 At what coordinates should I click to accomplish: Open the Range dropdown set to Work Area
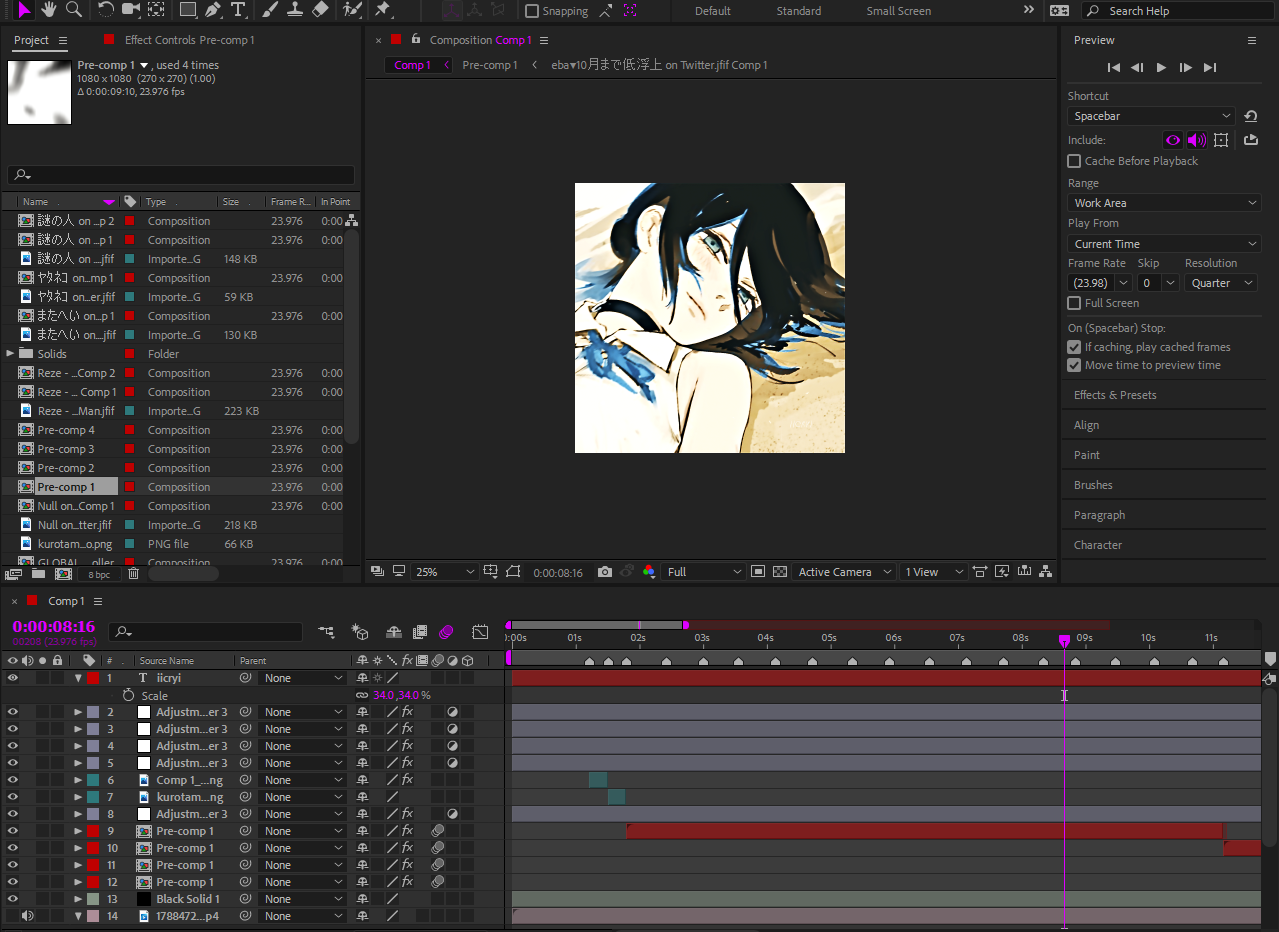1164,203
